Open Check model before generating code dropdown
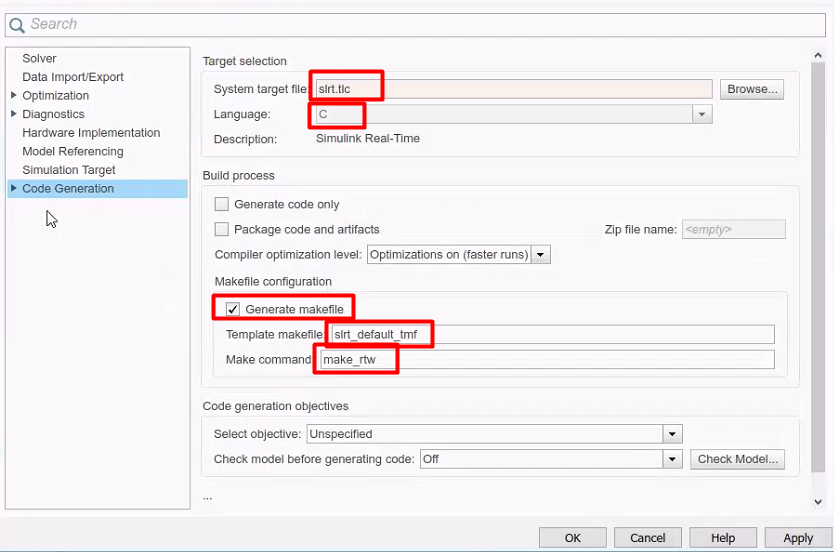 (673, 459)
